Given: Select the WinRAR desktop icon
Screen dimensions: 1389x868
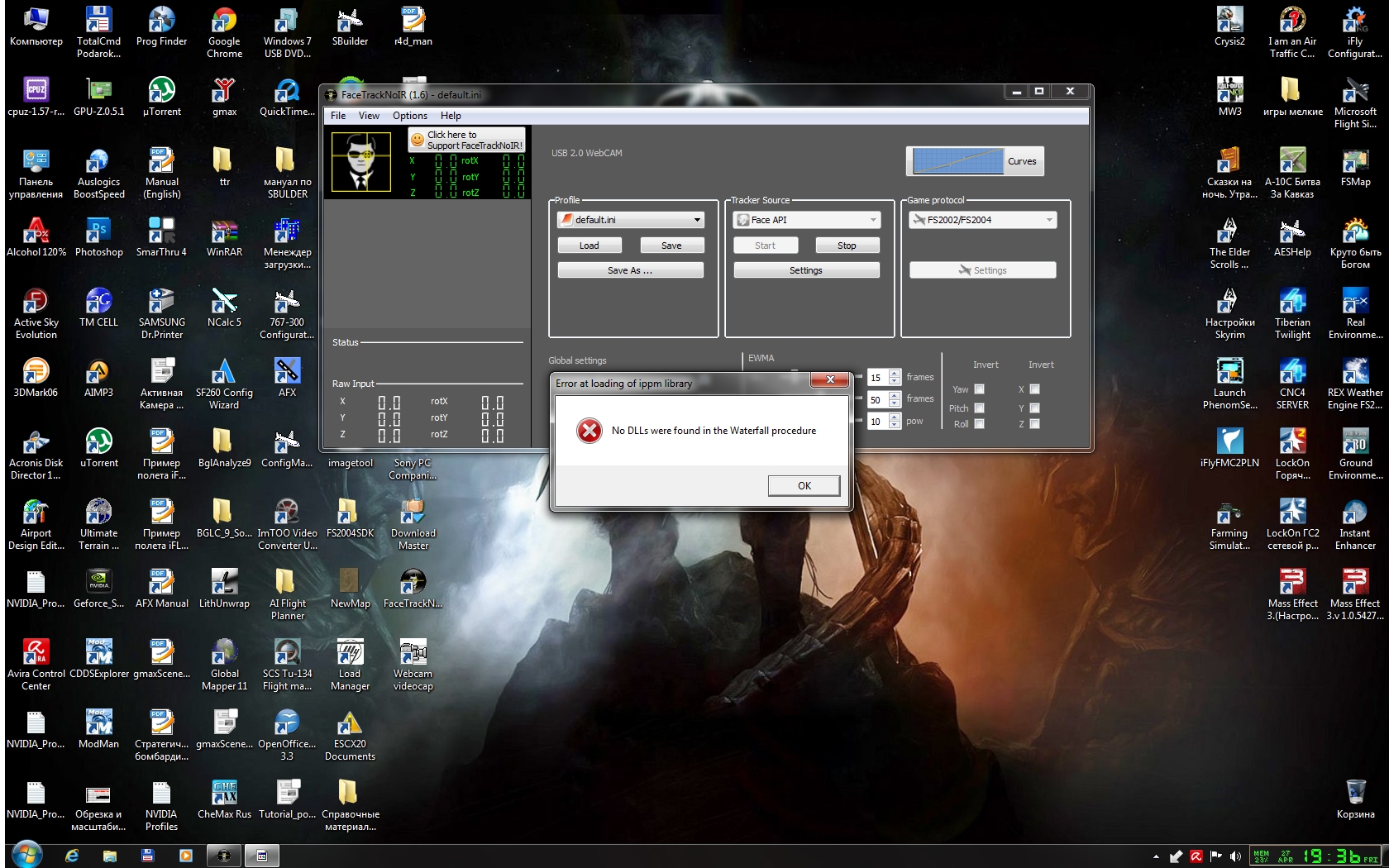Looking at the screenshot, I should coord(224,237).
